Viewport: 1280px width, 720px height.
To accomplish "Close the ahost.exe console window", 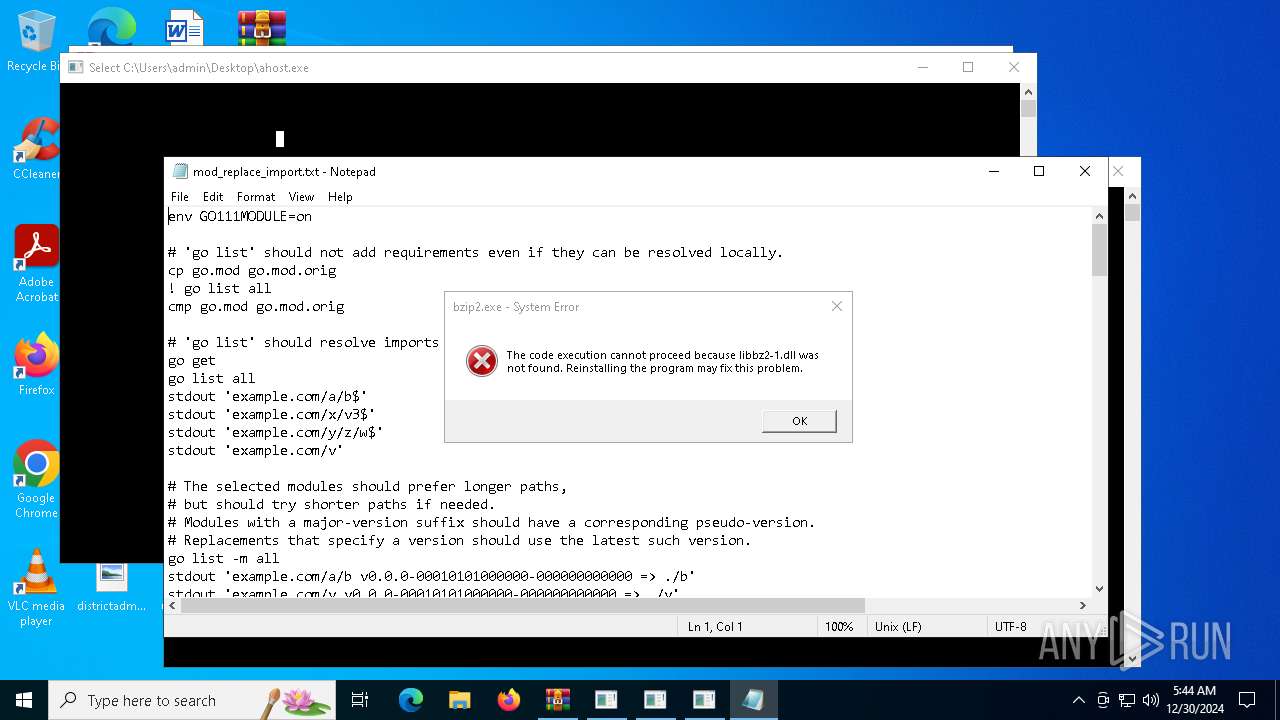I will click(x=1014, y=67).
